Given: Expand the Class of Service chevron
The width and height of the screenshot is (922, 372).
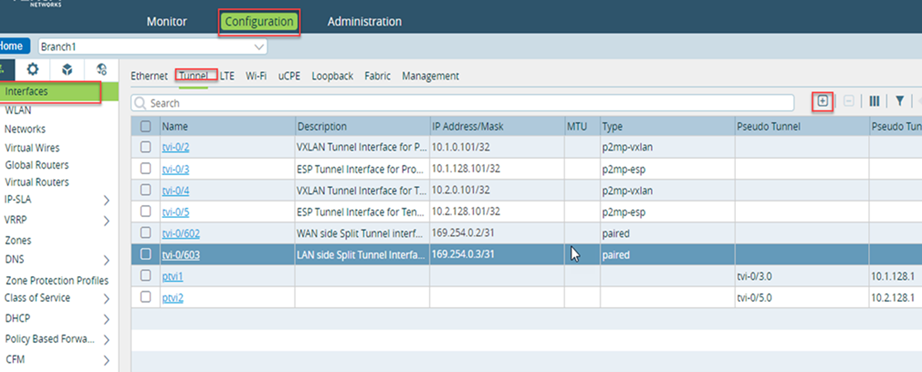Looking at the screenshot, I should click(106, 299).
